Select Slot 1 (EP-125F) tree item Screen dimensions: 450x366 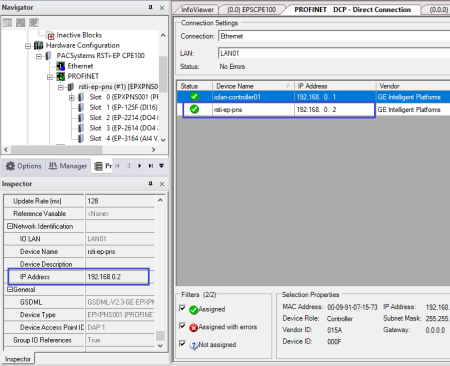[x=123, y=107]
